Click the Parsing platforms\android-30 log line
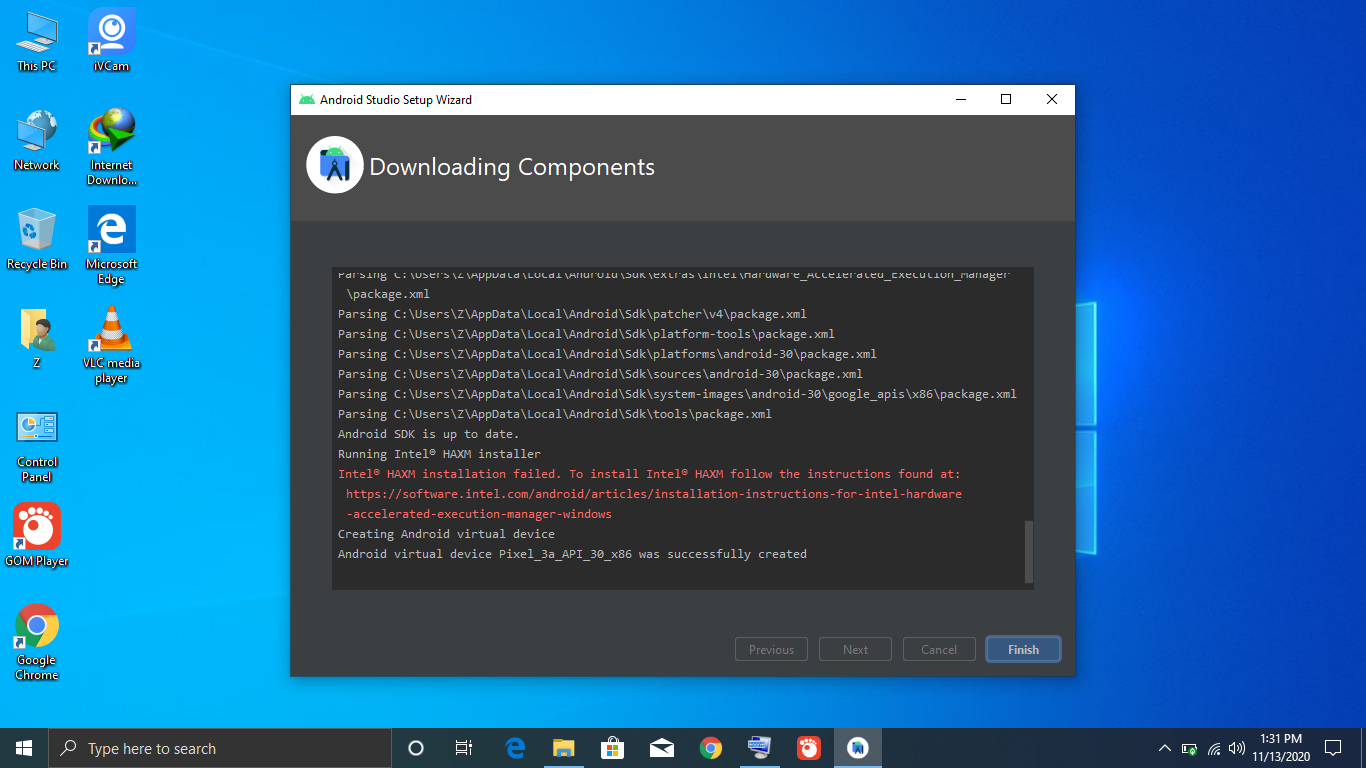This screenshot has height=768, width=1366. 607,354
